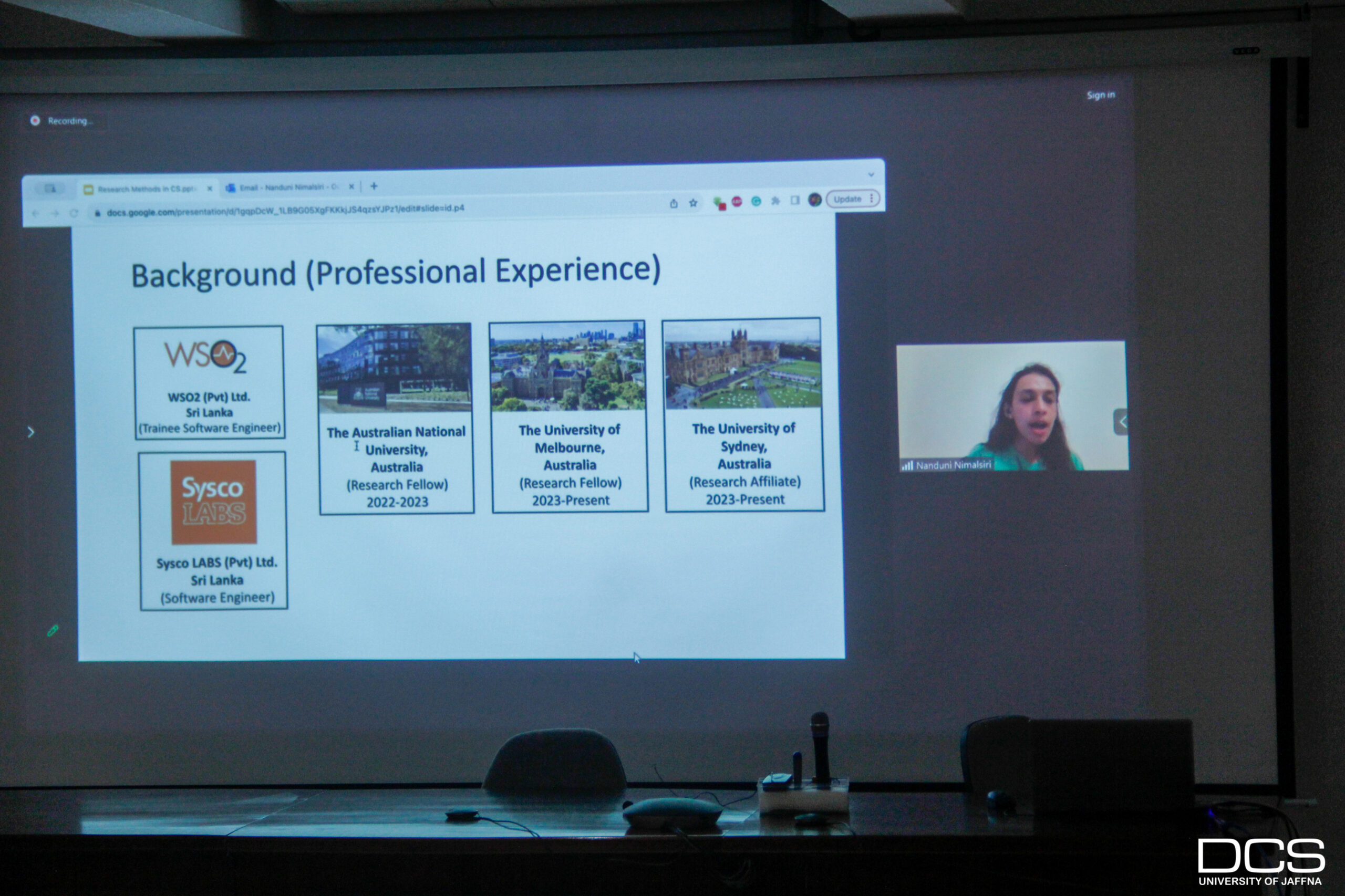The image size is (1345, 896).
Task: Click the text "(Trainee Software Engineer)"
Action: pyautogui.click(x=210, y=428)
